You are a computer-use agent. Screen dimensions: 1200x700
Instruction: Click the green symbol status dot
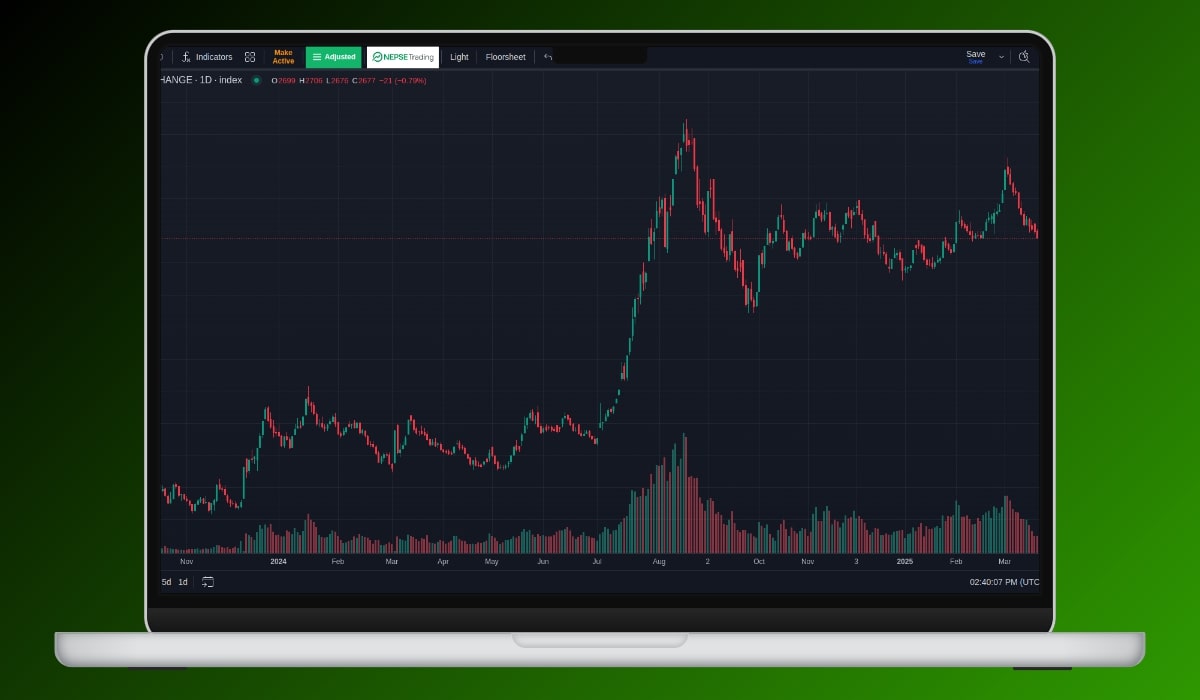[256, 80]
